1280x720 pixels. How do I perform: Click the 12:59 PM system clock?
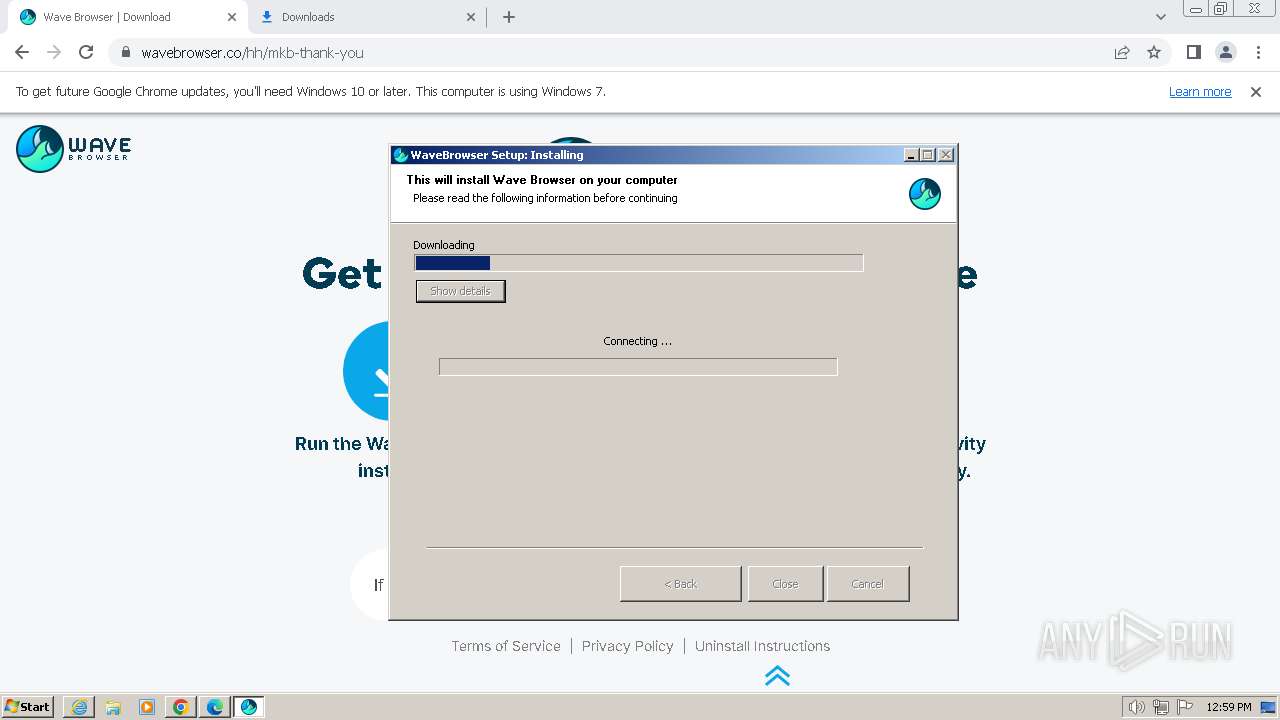coord(1229,707)
